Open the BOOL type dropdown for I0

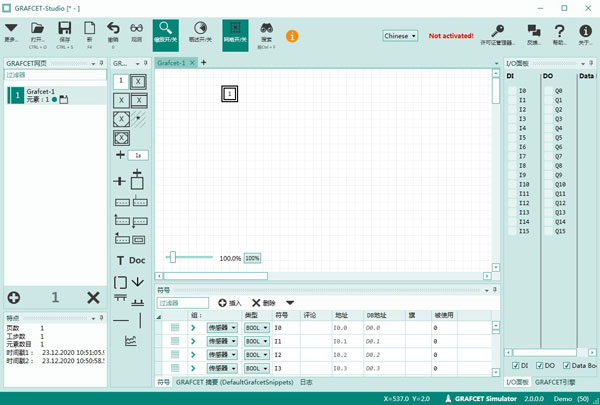click(256, 327)
